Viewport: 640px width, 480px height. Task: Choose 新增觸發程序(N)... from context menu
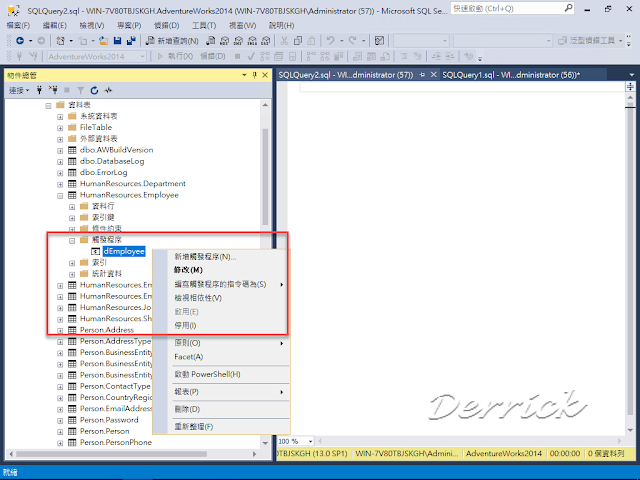pos(221,256)
